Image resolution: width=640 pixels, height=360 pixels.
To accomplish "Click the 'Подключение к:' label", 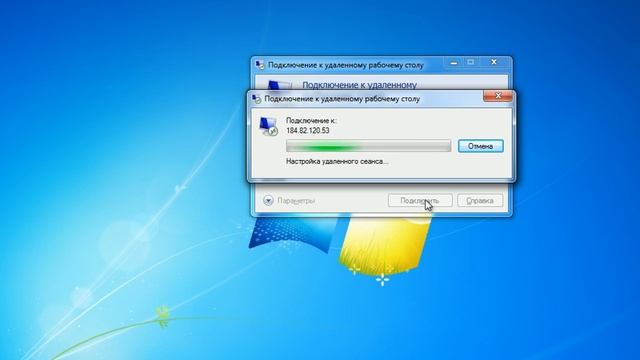I will coord(311,120).
